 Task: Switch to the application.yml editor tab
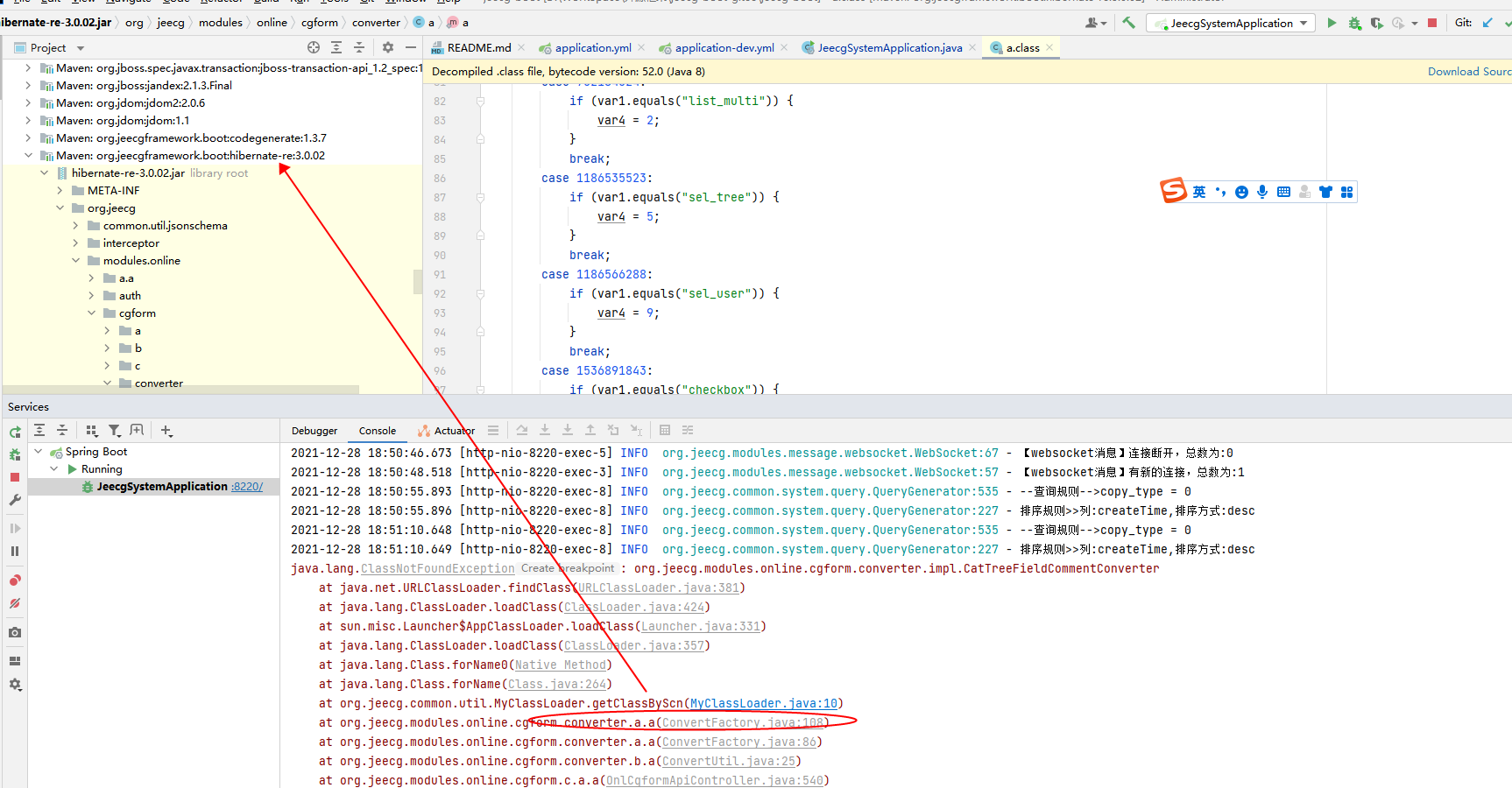(591, 47)
